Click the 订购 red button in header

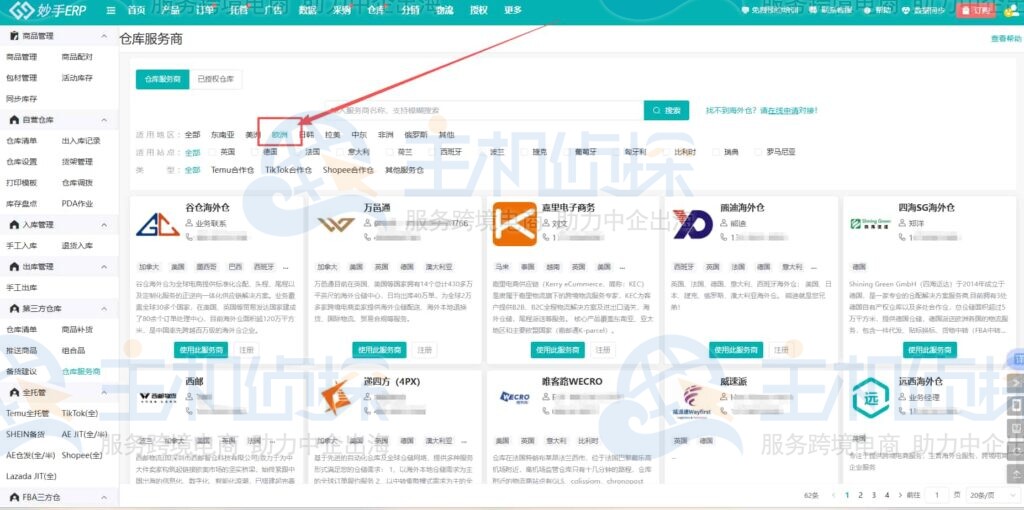[x=978, y=10]
